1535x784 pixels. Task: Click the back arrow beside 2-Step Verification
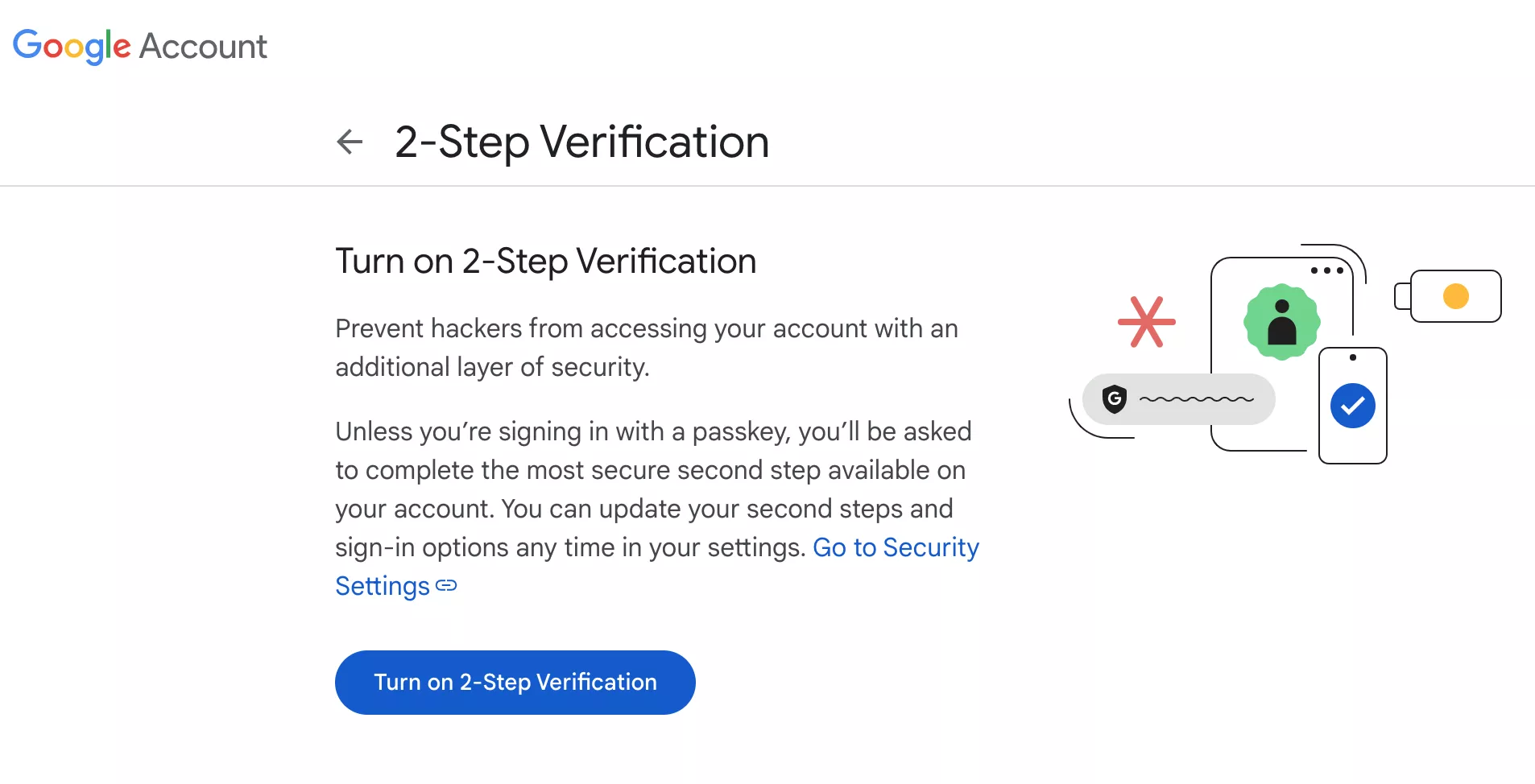tap(350, 142)
